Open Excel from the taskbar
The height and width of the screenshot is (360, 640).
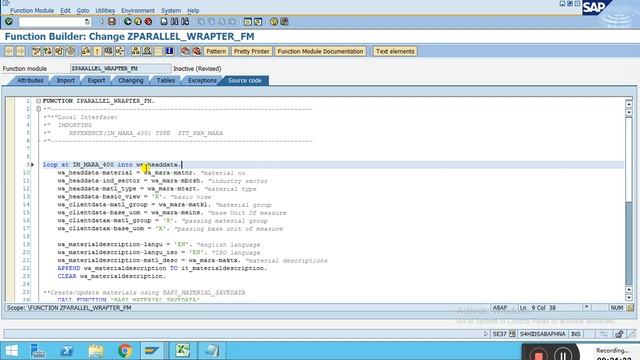point(182,351)
